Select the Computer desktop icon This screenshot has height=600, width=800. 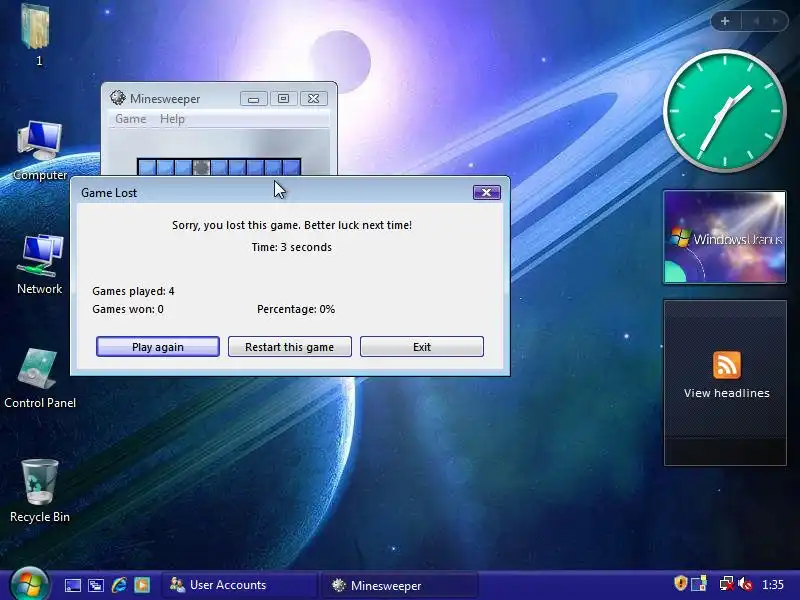pyautogui.click(x=40, y=151)
